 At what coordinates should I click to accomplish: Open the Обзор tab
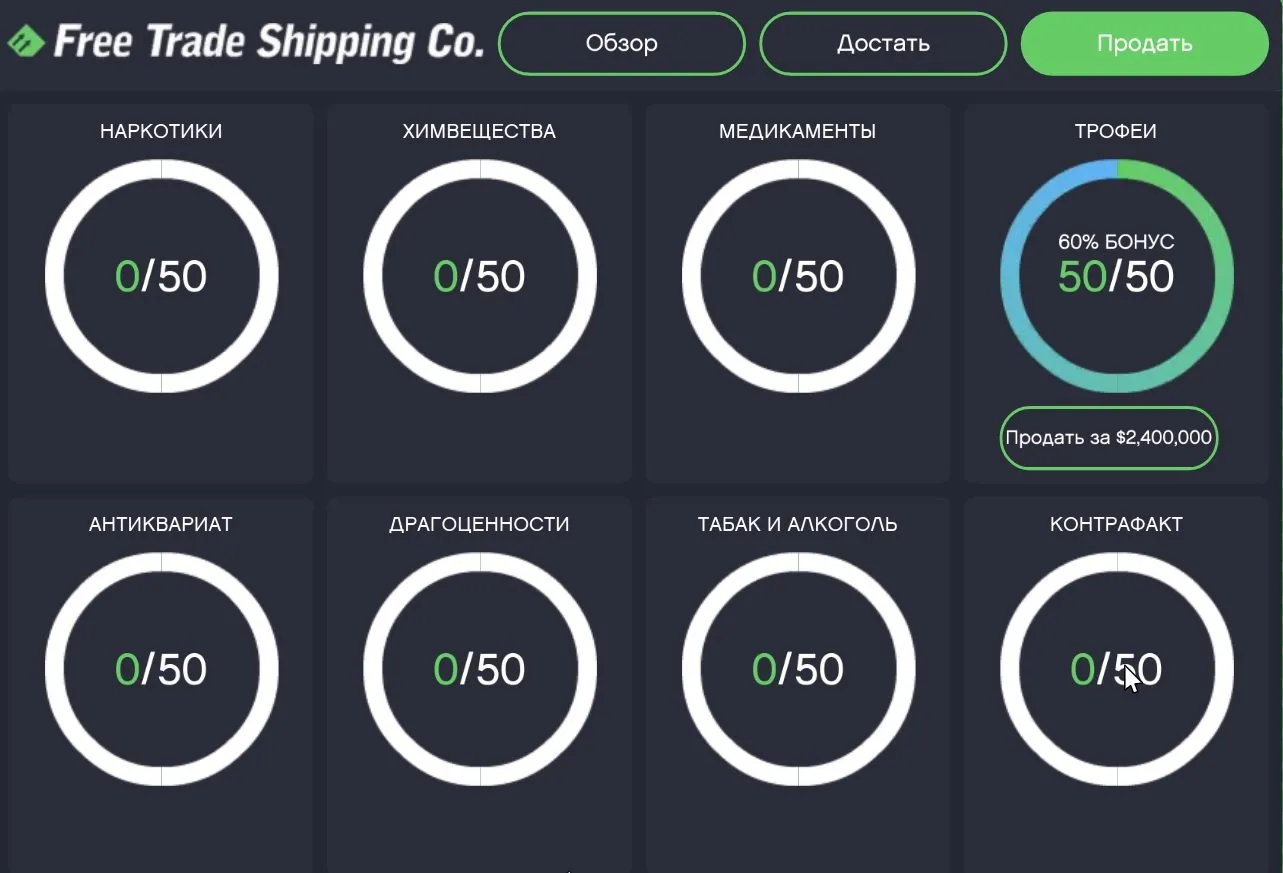coord(621,44)
